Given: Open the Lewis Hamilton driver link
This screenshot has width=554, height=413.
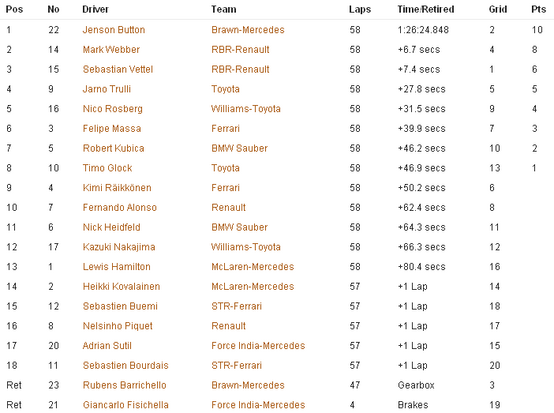Looking at the screenshot, I should [117, 267].
